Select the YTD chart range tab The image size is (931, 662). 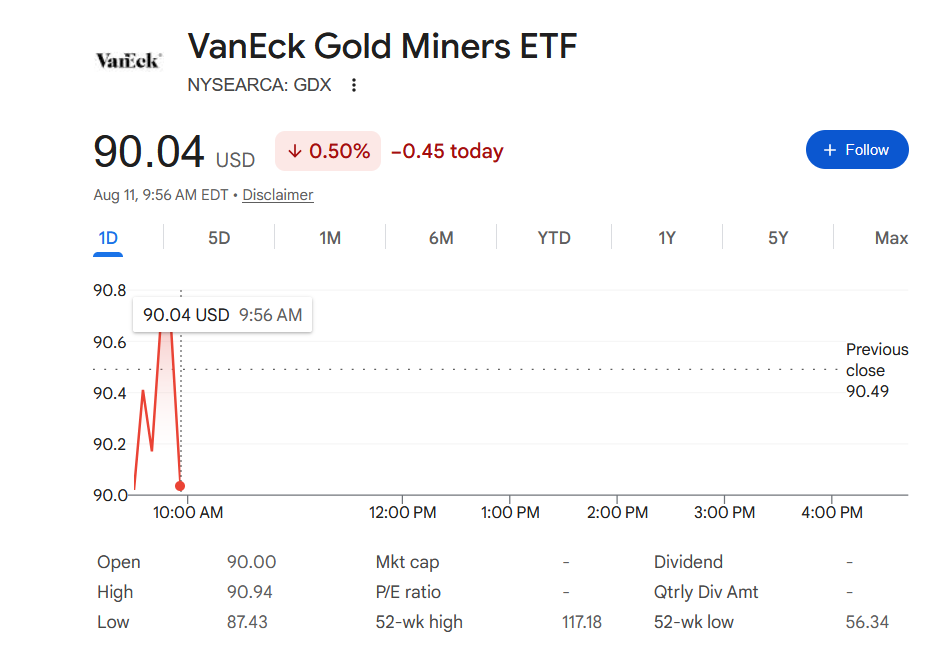point(553,238)
